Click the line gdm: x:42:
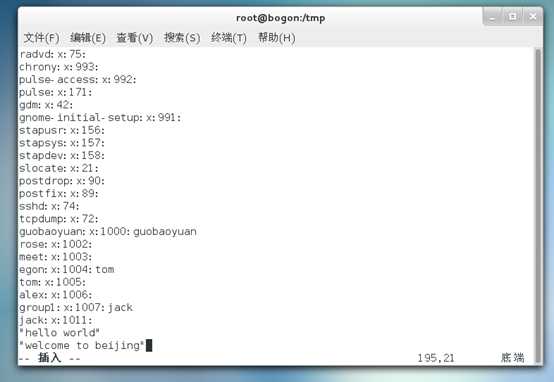554x382 pixels. coord(46,105)
